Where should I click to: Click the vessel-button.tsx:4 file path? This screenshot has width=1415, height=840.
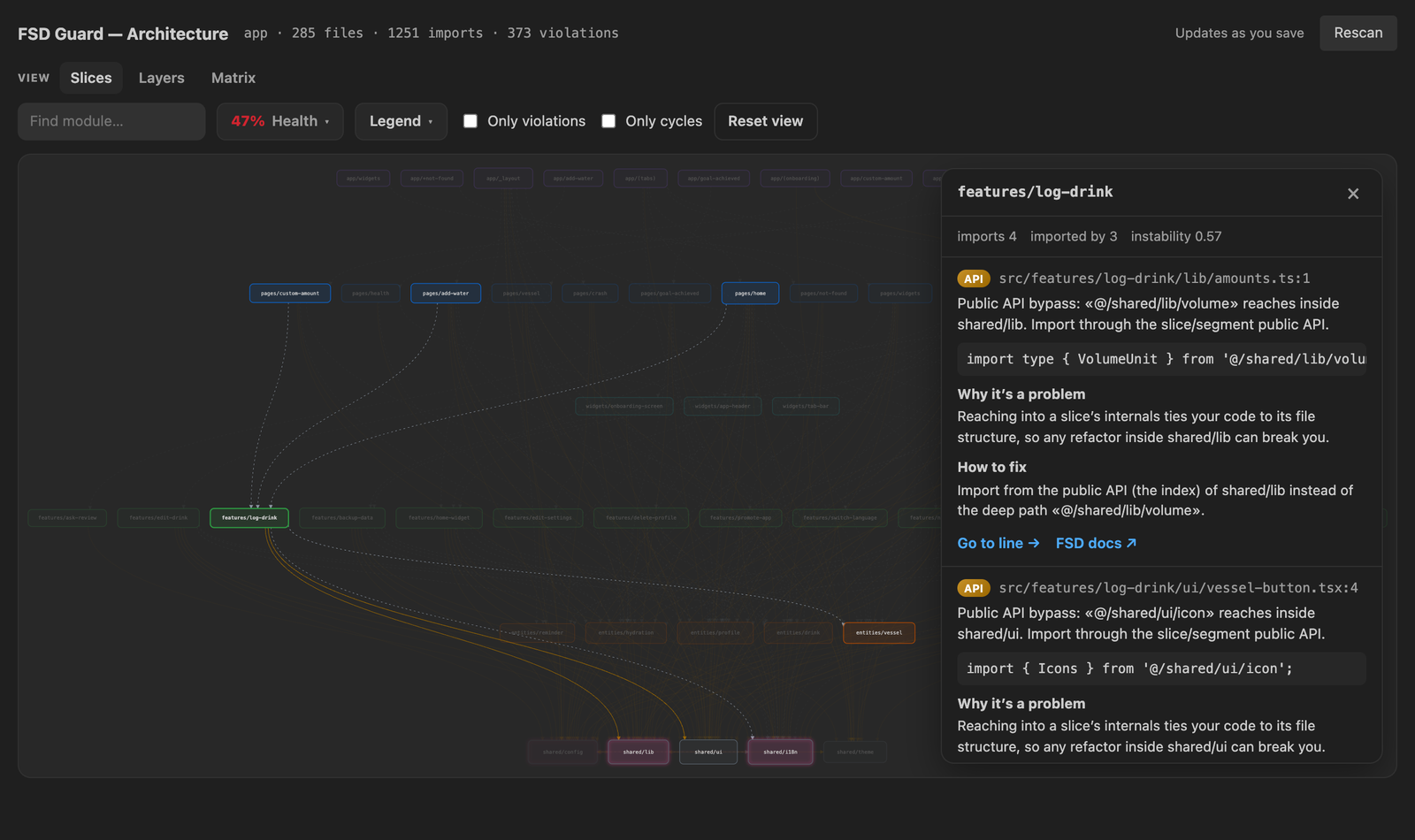click(1179, 588)
